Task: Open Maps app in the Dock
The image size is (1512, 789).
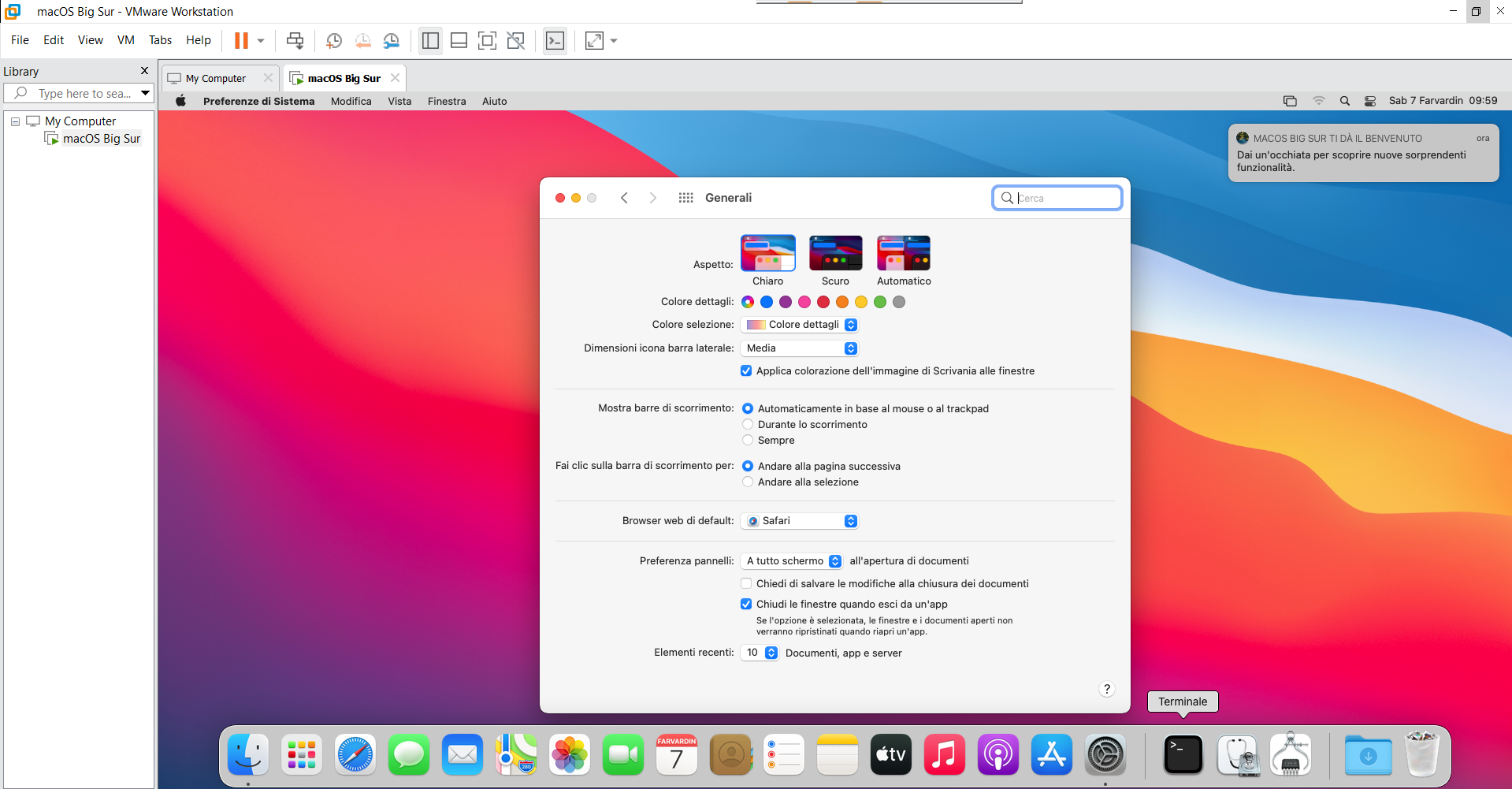Action: (516, 754)
